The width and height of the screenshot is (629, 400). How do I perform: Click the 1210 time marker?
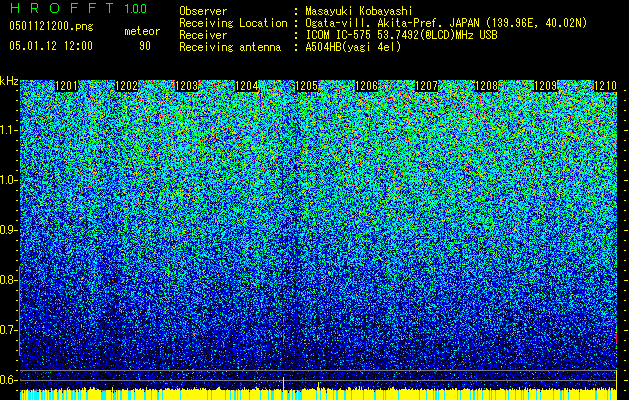coord(605,86)
